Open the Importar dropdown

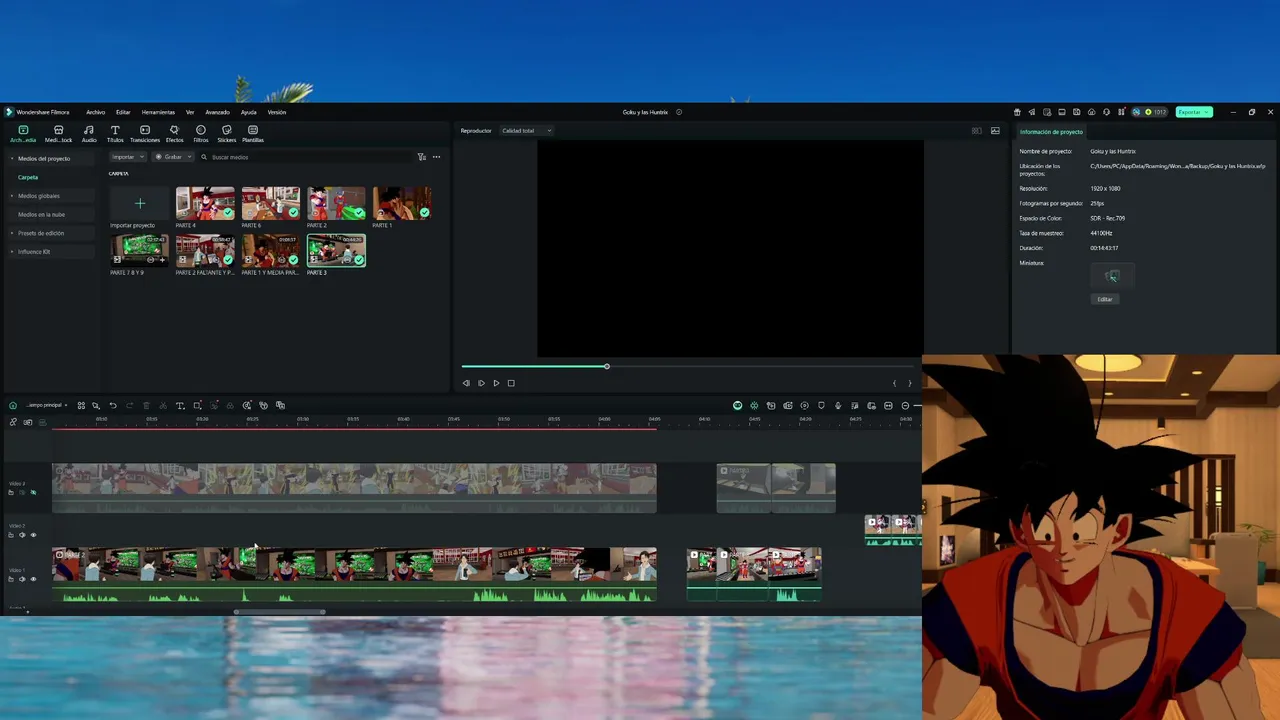pos(127,157)
